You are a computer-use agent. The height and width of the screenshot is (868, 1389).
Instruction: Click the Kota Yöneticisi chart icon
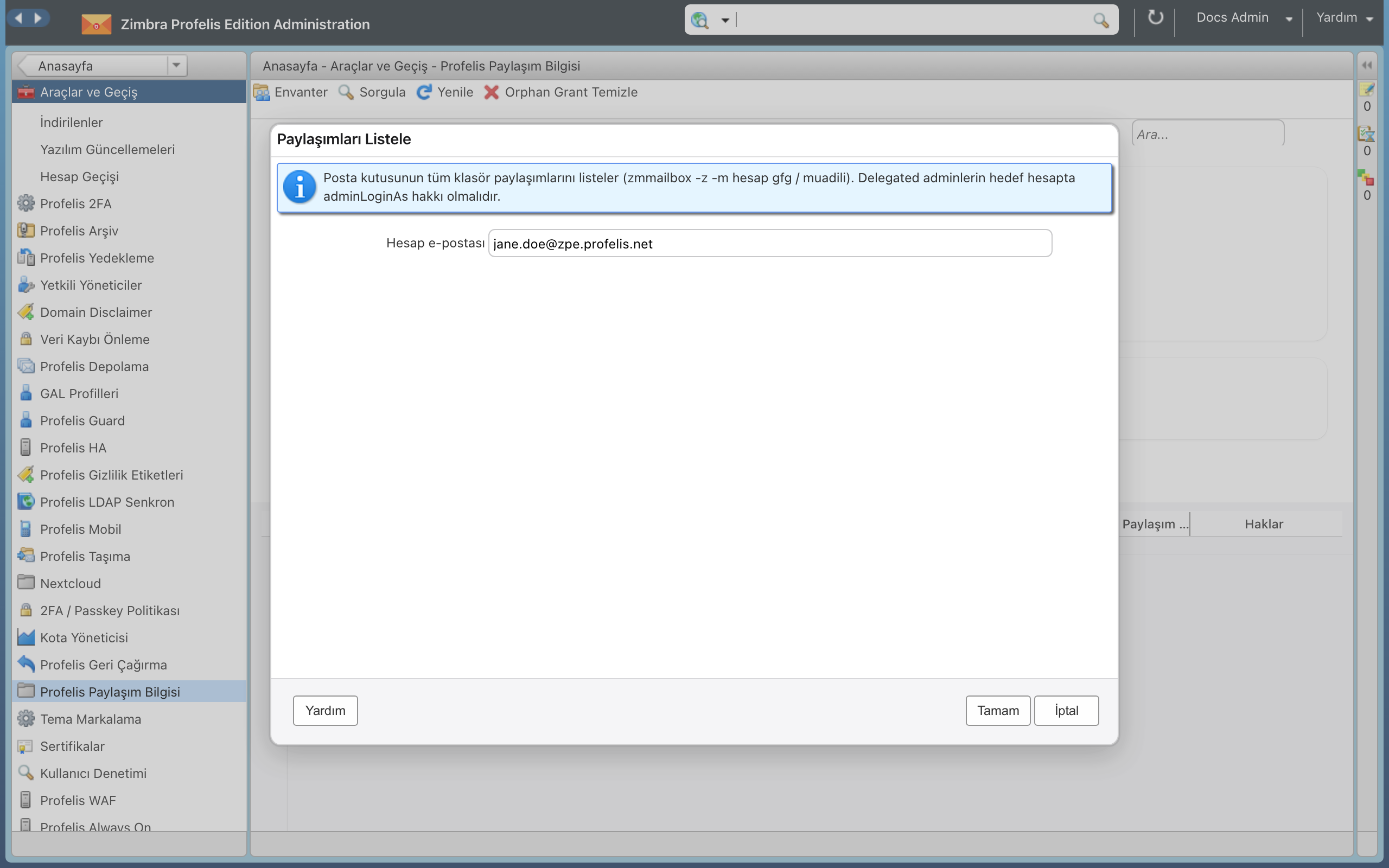[x=26, y=637]
